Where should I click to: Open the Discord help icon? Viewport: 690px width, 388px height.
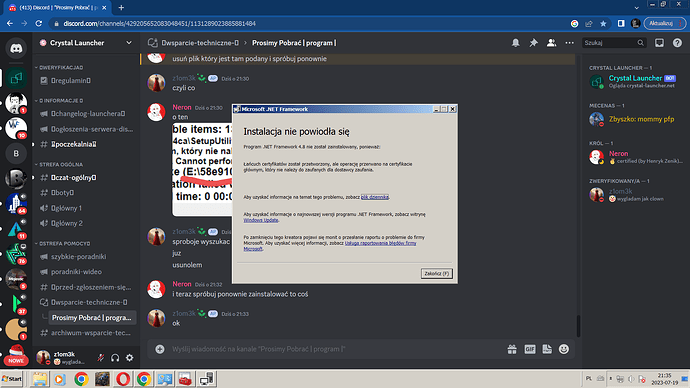[x=677, y=43]
